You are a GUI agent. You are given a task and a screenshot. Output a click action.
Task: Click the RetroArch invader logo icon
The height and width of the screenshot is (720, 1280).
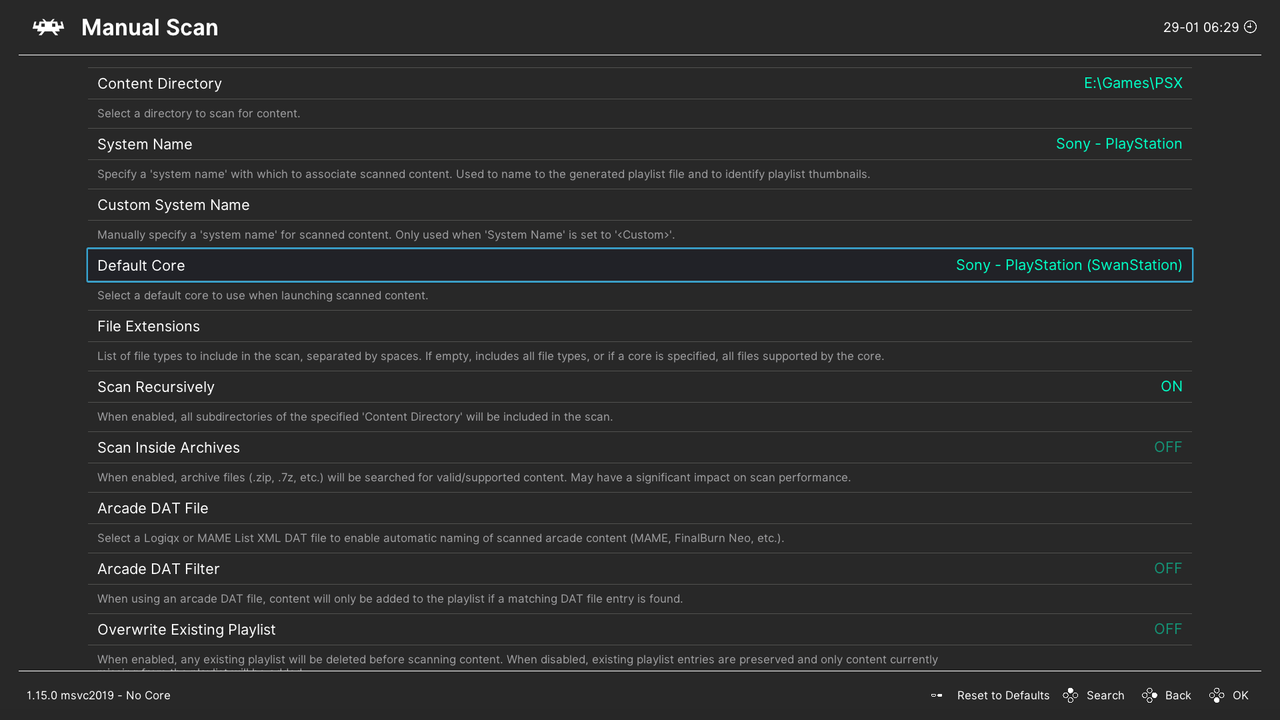click(48, 28)
